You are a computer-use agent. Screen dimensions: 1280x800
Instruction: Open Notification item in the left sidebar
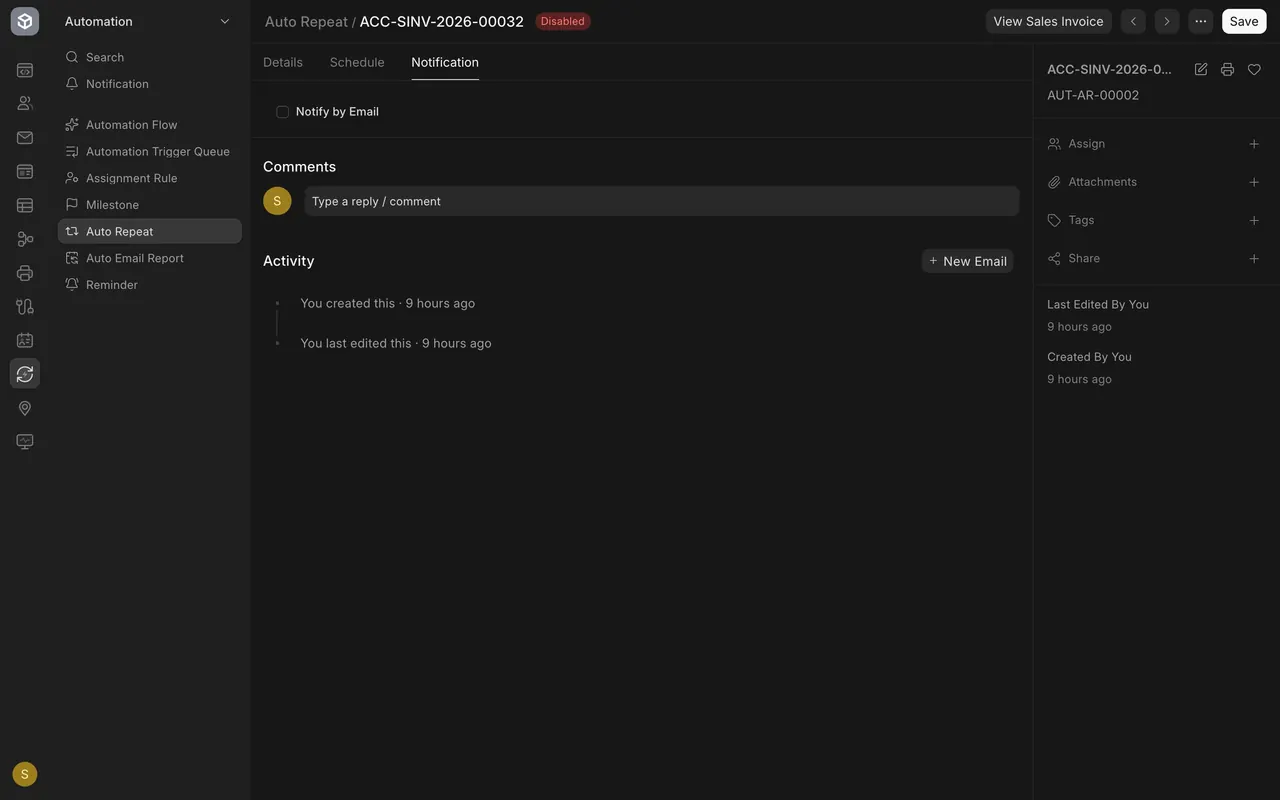[150, 84]
